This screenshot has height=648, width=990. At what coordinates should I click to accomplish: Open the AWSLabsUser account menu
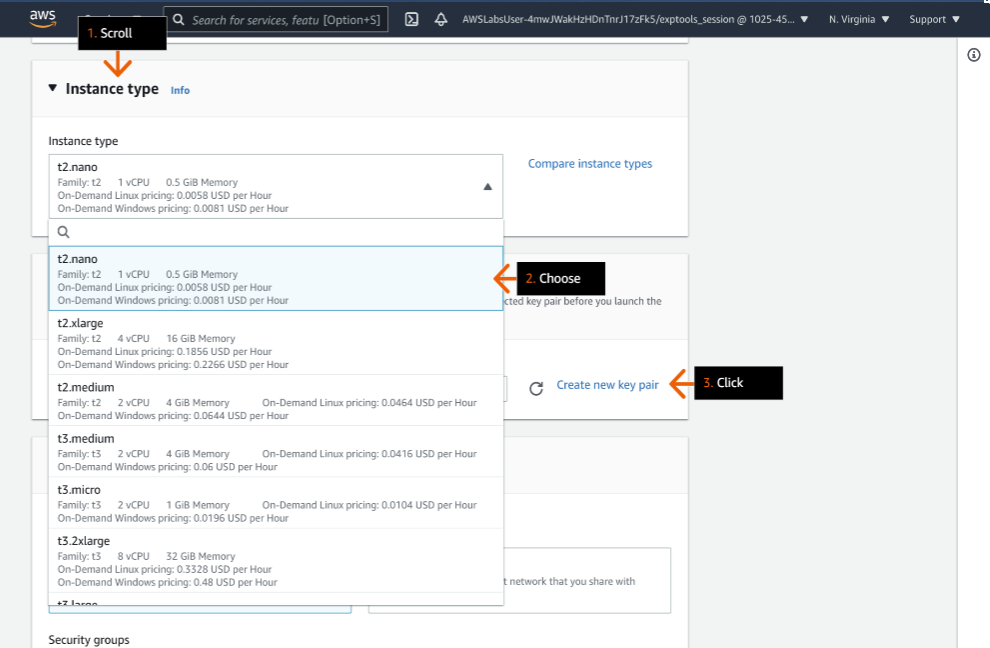coord(635,19)
